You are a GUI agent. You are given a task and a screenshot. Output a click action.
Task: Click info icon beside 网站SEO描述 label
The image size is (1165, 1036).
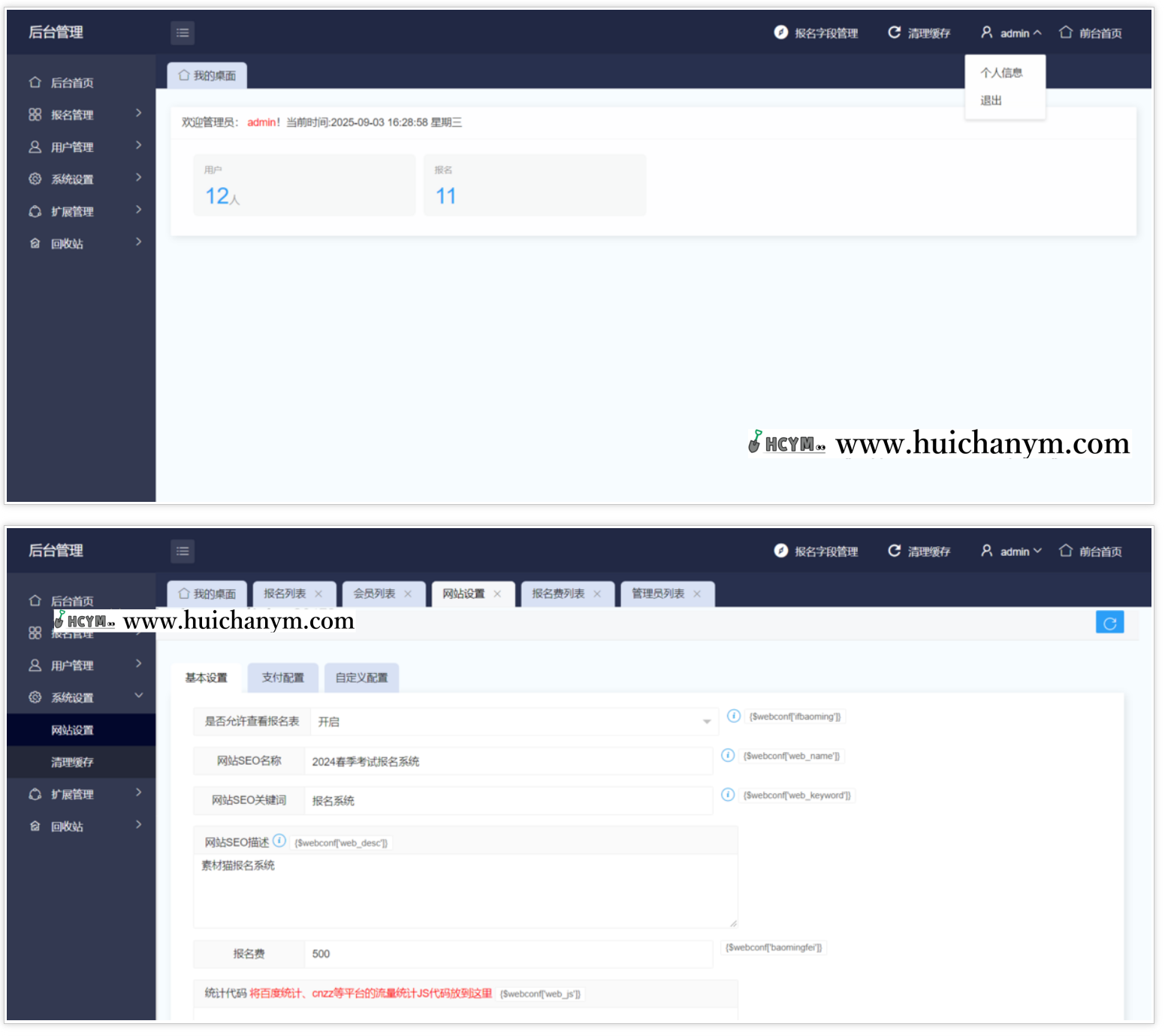[x=279, y=841]
